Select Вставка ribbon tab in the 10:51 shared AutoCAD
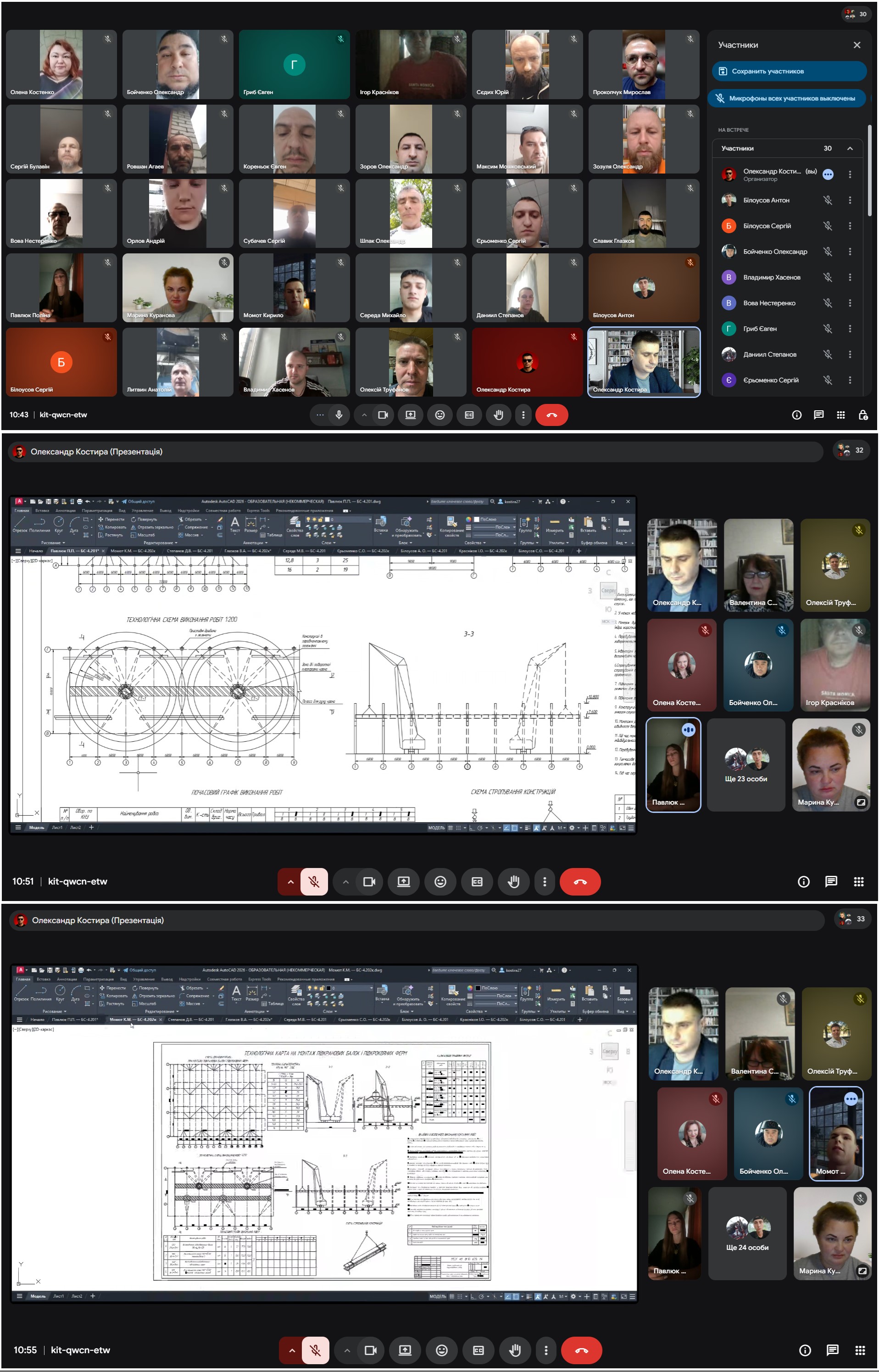 pos(42,510)
